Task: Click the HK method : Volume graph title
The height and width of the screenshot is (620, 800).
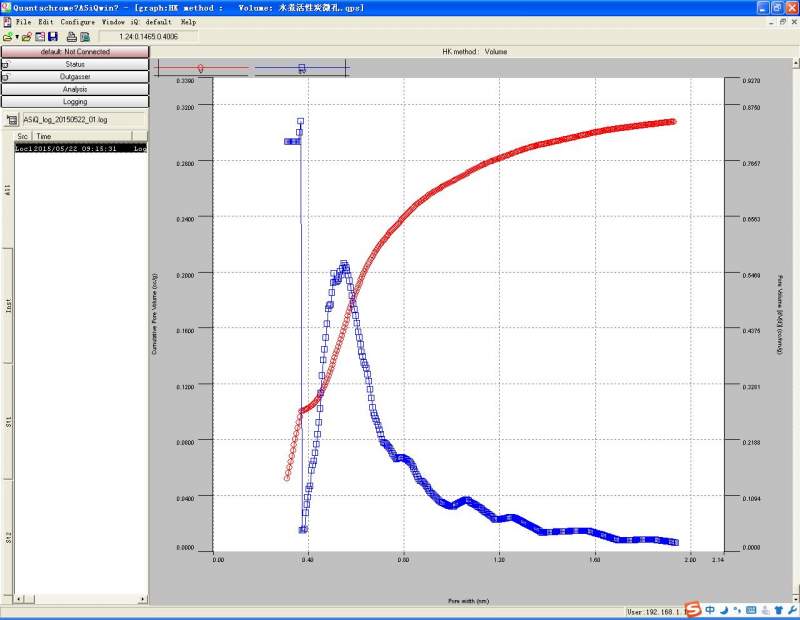Action: (474, 52)
